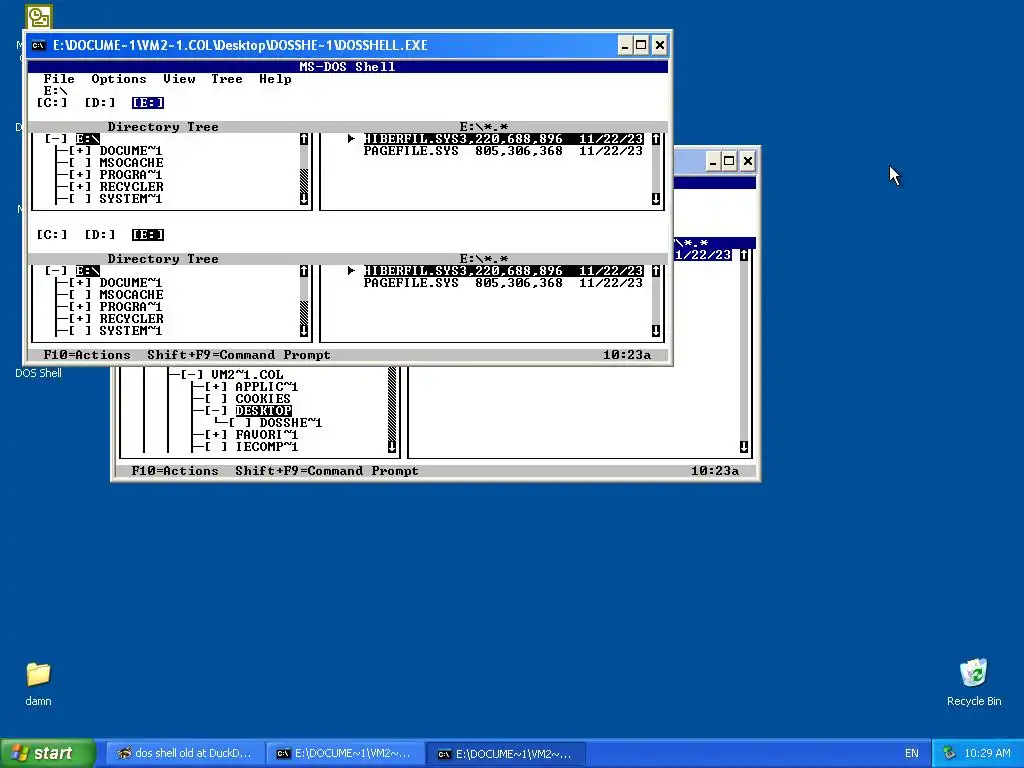Expand PROGRA~1 in the lower directory tree
Viewport: 1024px width, 768px height.
[x=80, y=307]
